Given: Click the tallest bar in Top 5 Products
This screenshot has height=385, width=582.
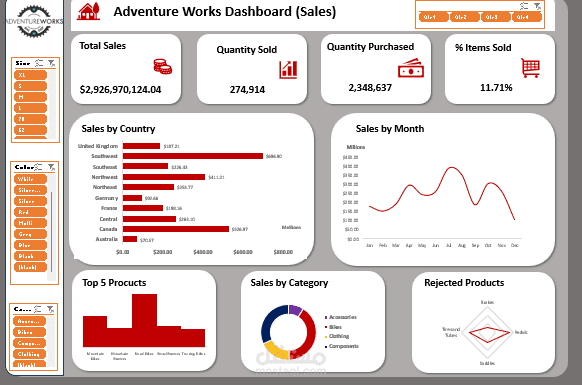Looking at the screenshot, I should point(144,320).
